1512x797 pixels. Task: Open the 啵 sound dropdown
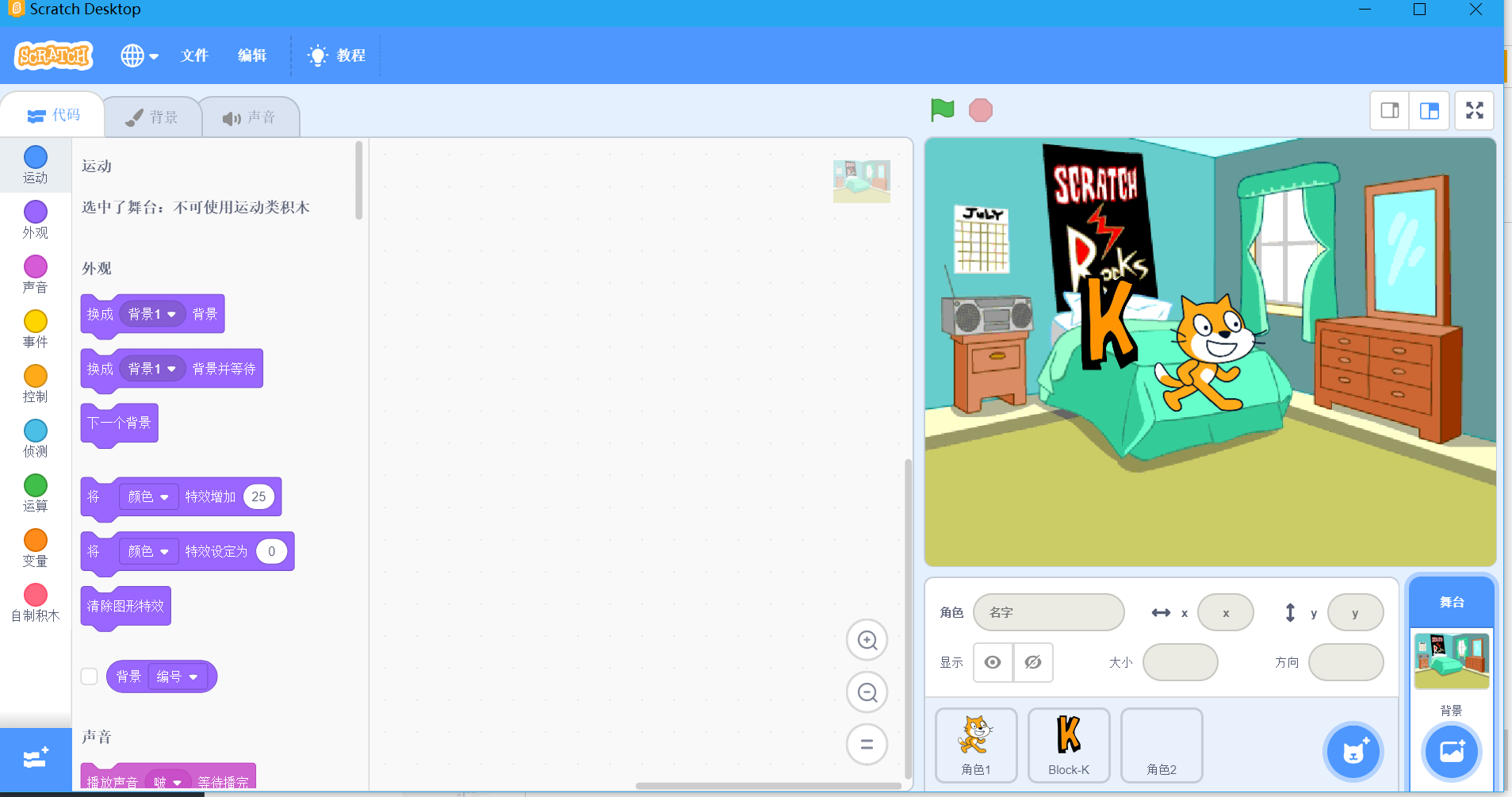point(168,782)
